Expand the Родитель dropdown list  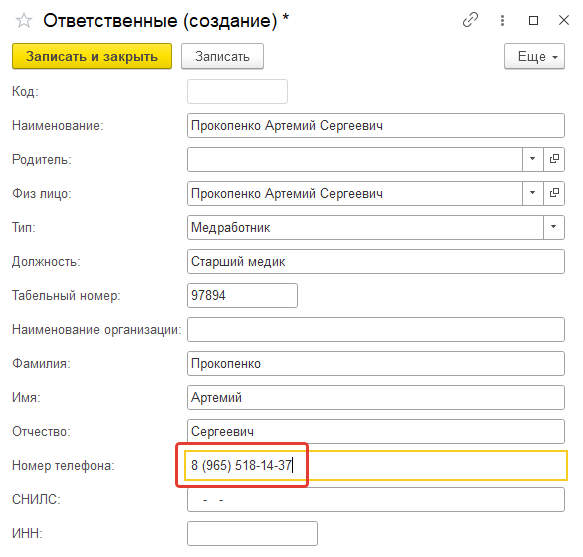(x=532, y=159)
